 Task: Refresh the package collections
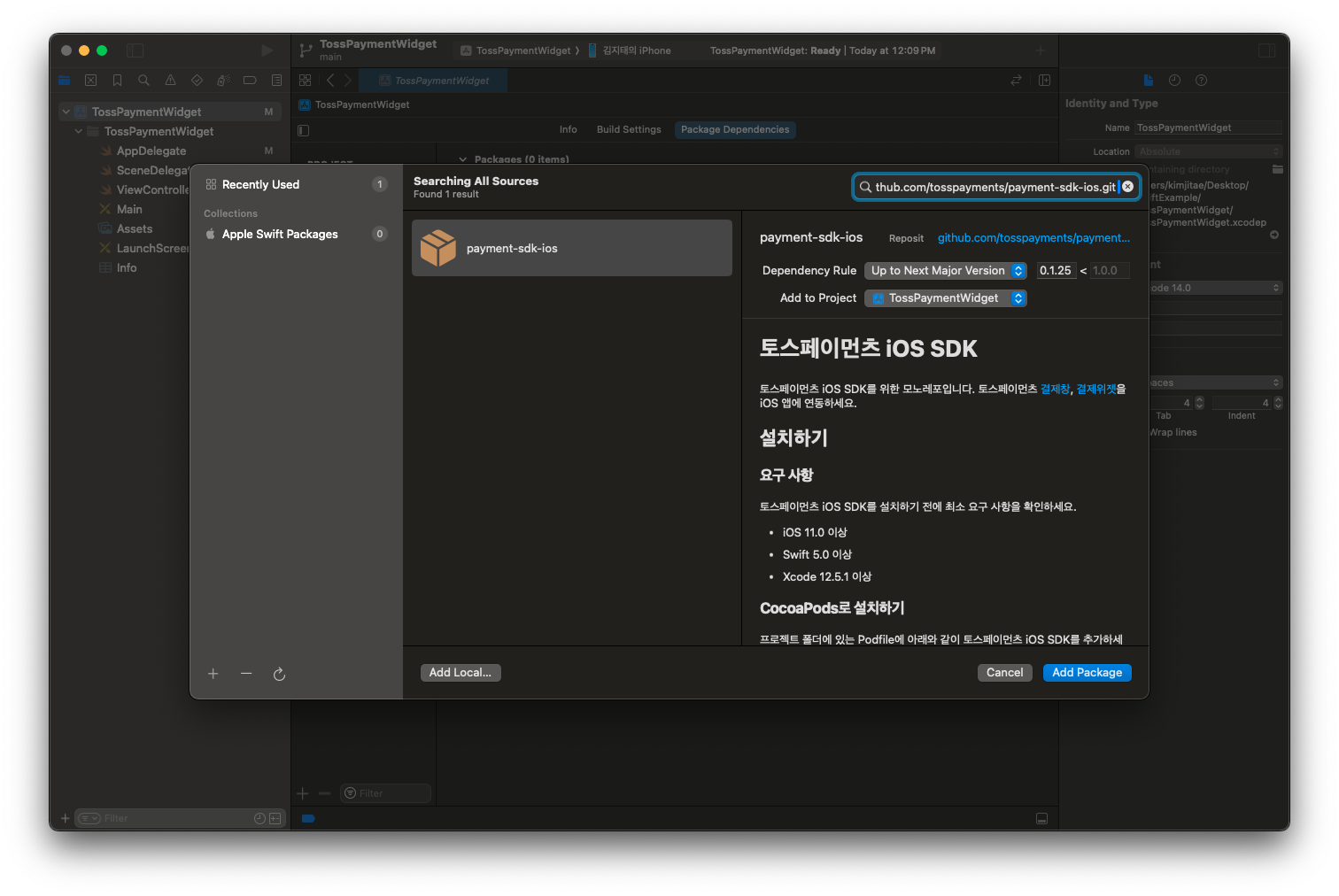click(279, 674)
